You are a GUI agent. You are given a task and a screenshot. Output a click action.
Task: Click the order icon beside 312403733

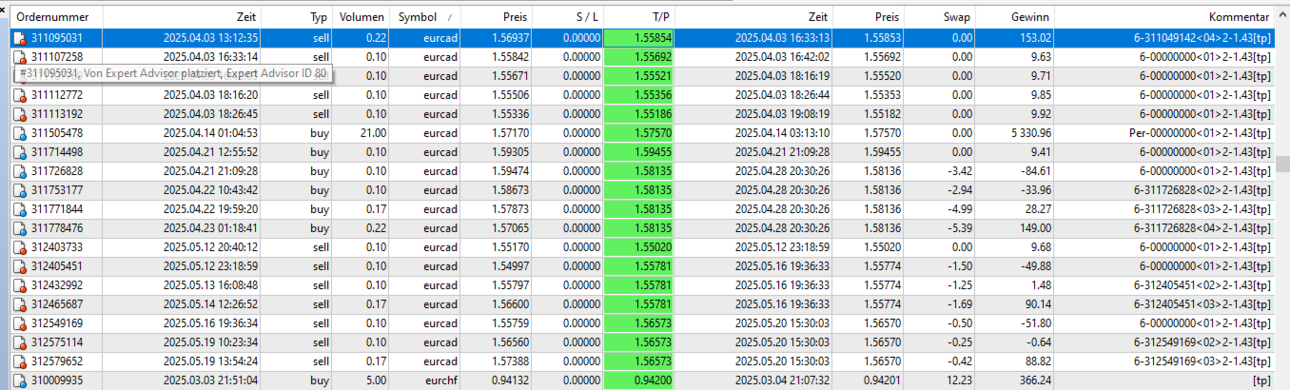[x=19, y=247]
